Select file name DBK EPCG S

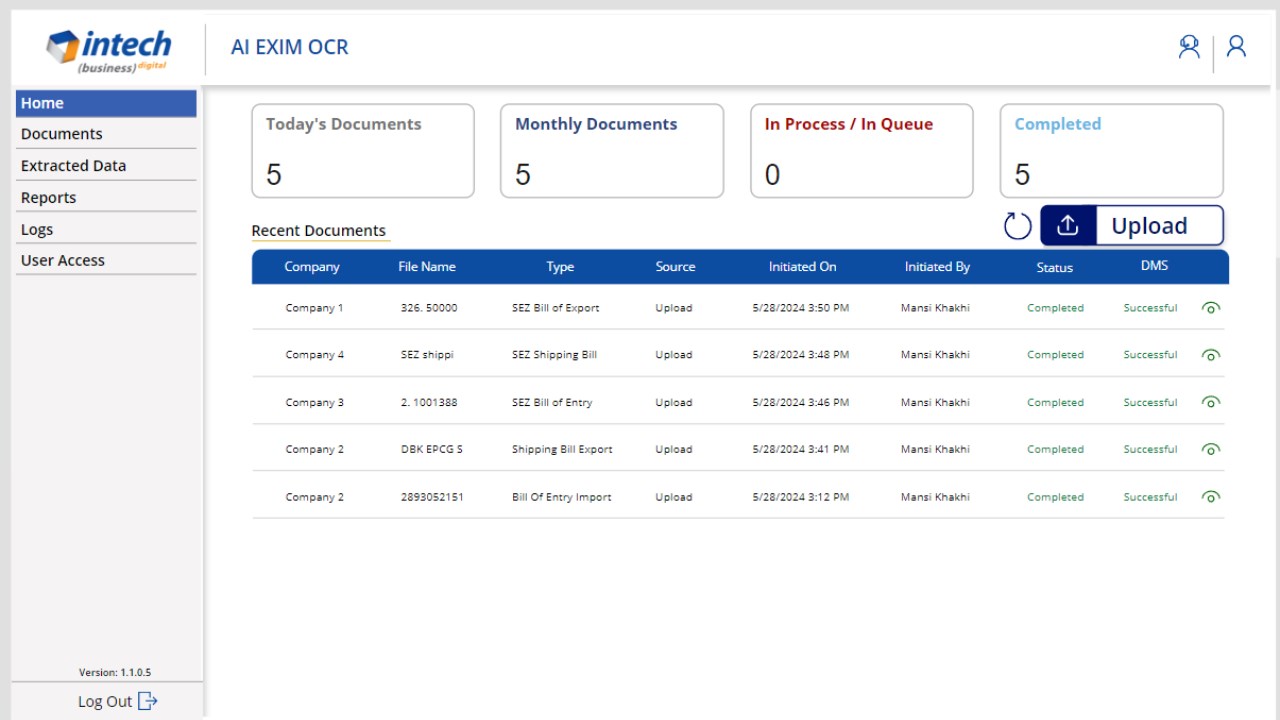(432, 449)
